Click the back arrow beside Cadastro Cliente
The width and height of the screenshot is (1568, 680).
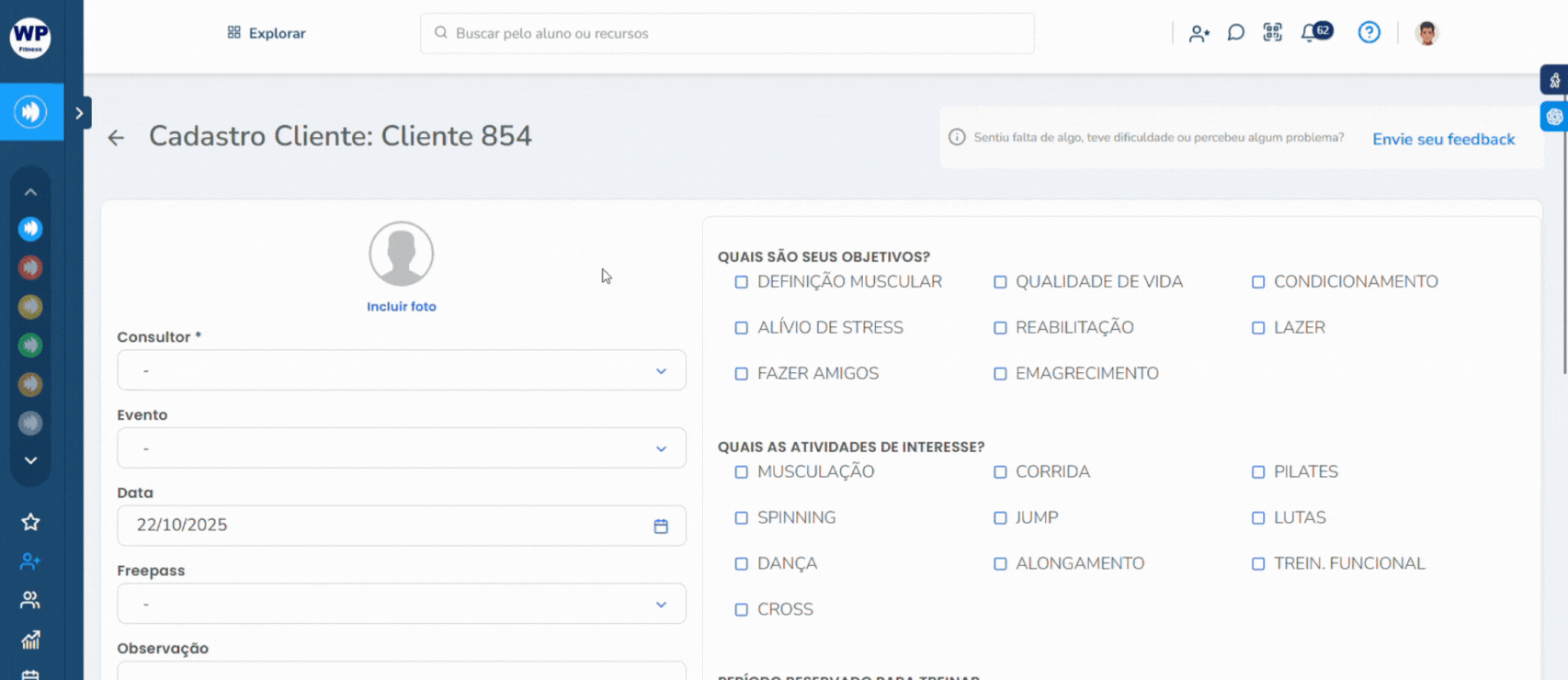[116, 138]
